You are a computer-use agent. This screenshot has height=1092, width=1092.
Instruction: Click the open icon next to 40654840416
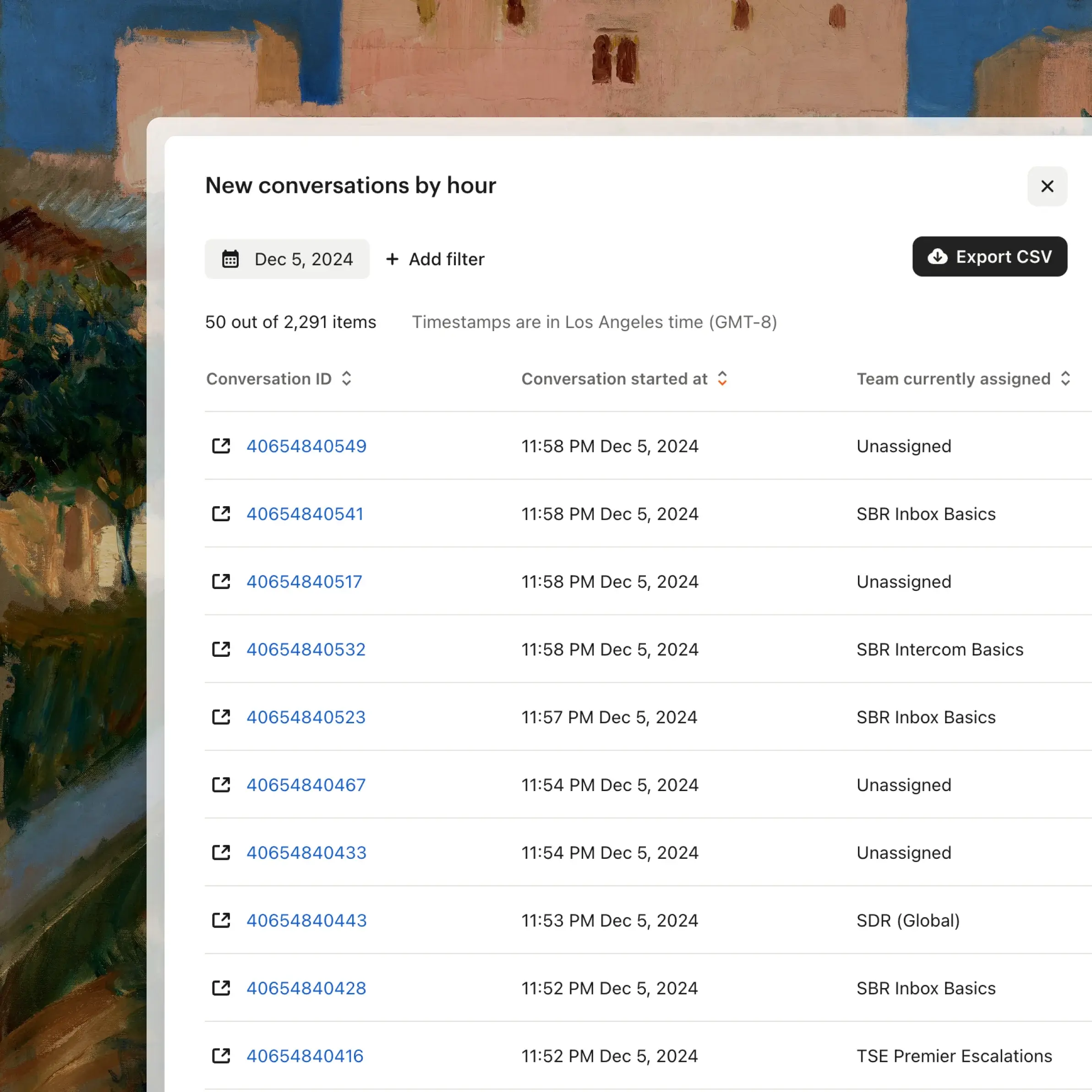(x=221, y=1056)
